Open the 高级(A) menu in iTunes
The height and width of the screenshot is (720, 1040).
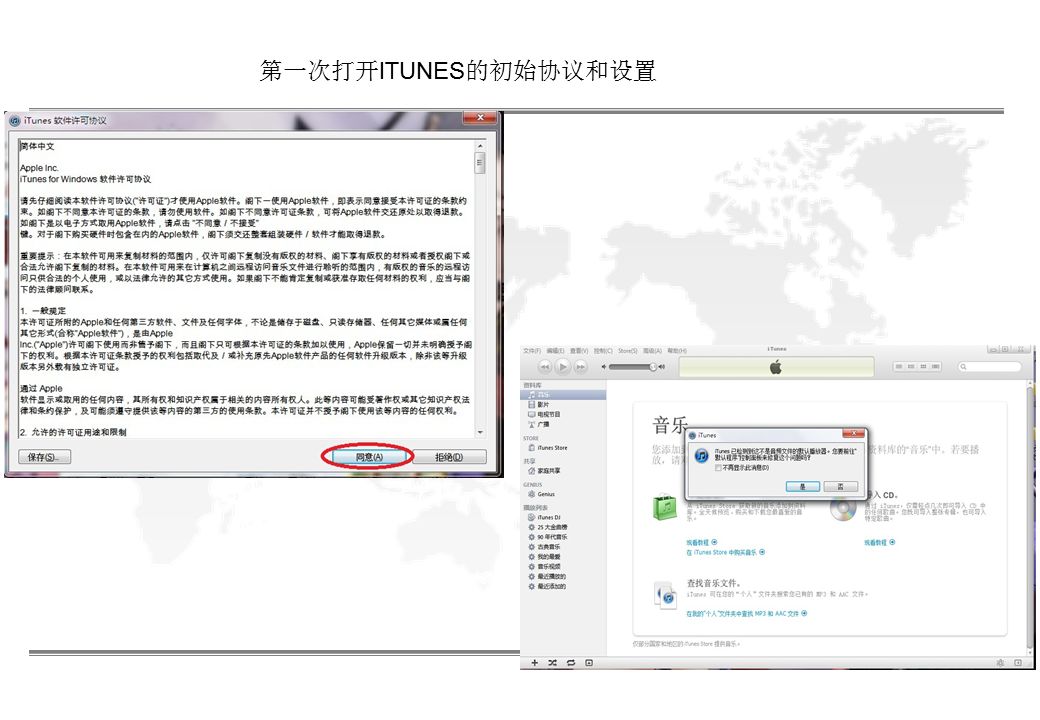[x=653, y=351]
